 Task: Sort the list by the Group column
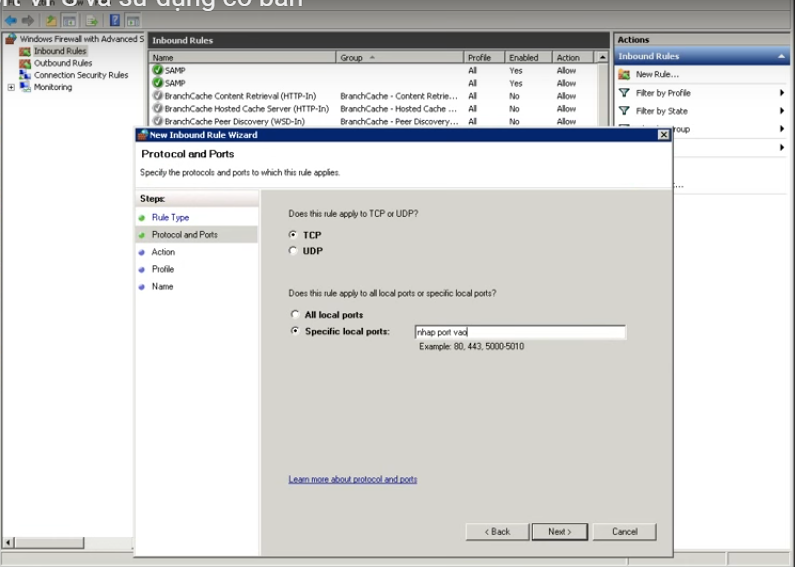pyautogui.click(x=399, y=57)
